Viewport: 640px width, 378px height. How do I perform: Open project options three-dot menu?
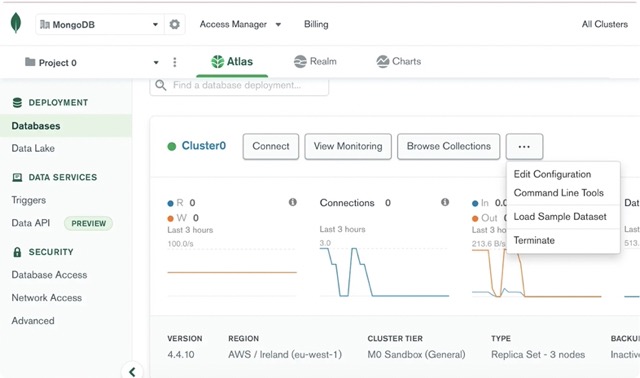(175, 62)
